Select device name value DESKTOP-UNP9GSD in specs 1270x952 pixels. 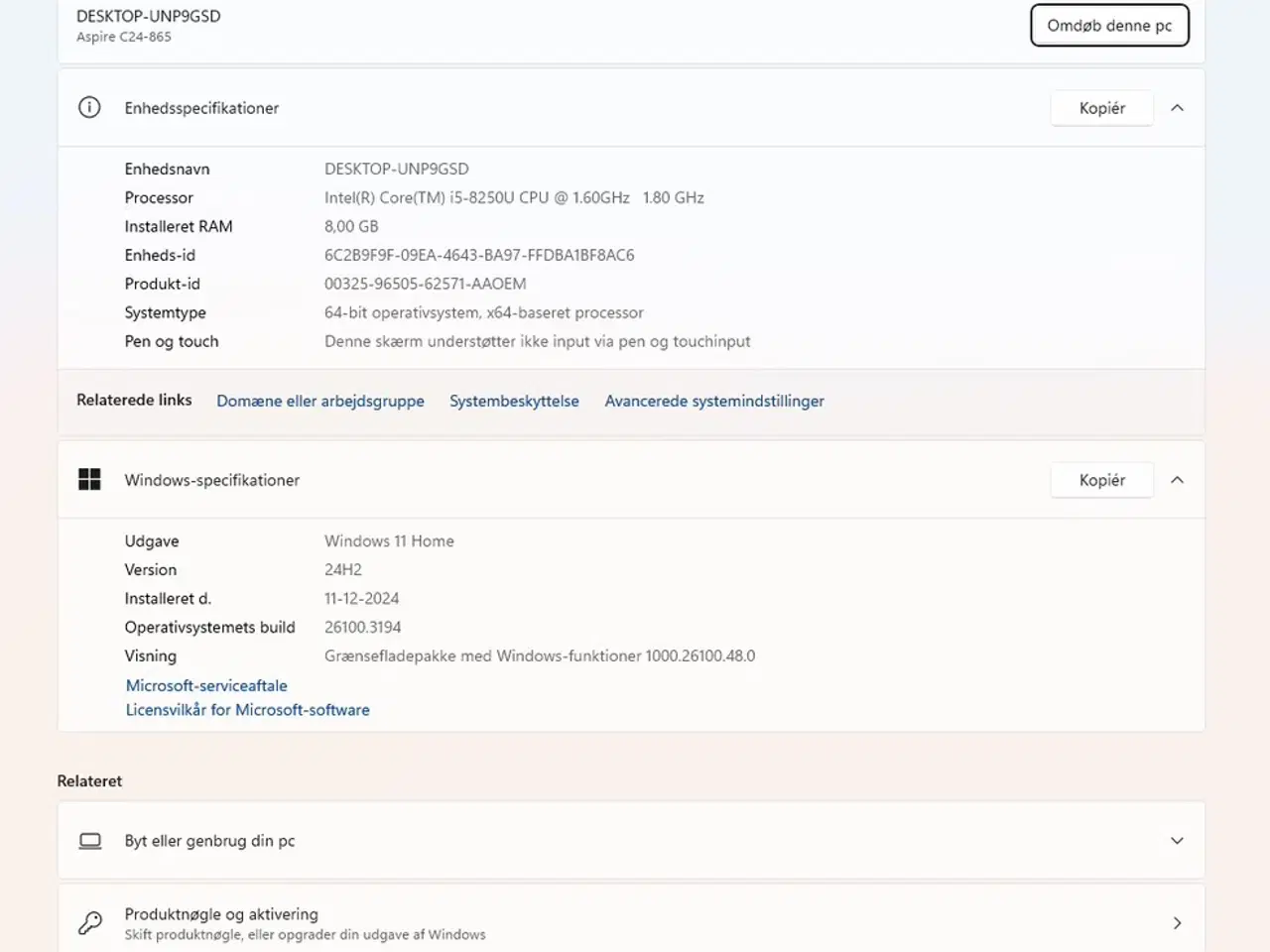[x=396, y=169]
